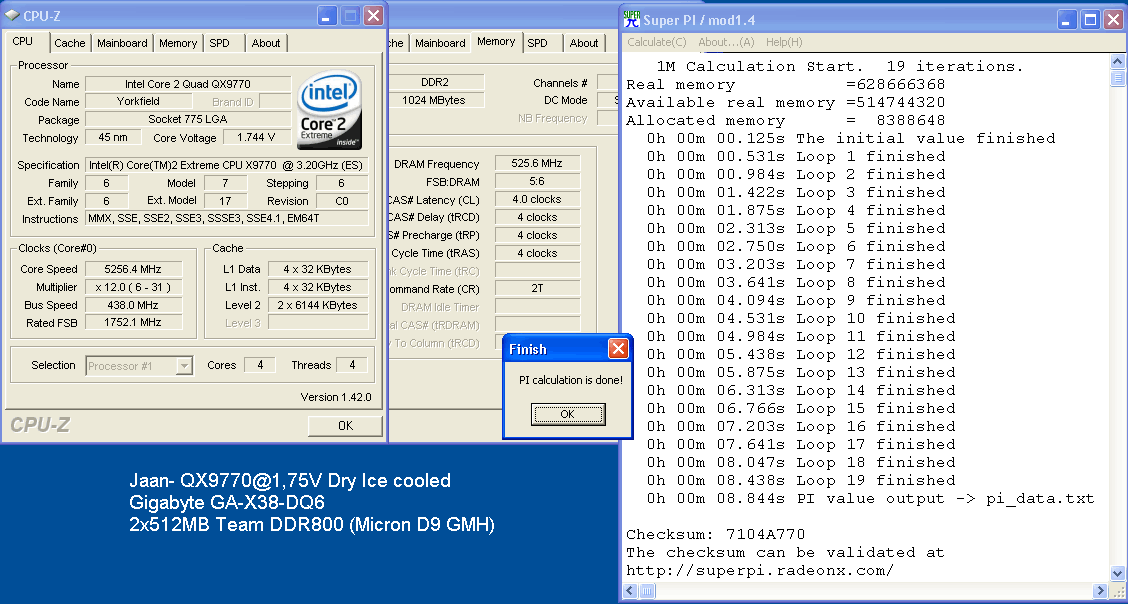Viewport: 1128px width, 604px height.
Task: Click the Revision value 'C0'
Action: (x=342, y=201)
